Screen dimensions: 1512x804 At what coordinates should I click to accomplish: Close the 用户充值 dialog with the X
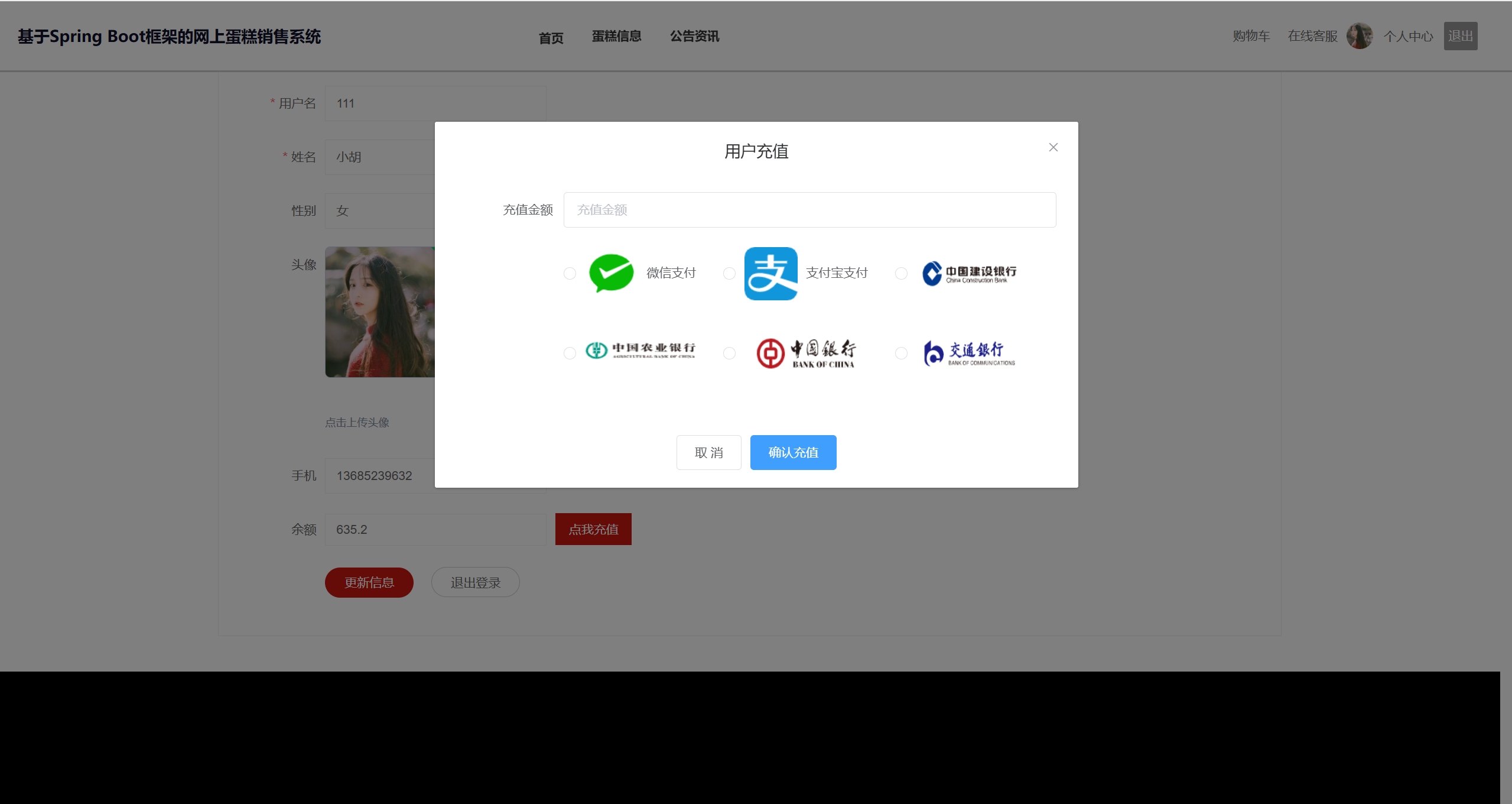click(x=1053, y=147)
